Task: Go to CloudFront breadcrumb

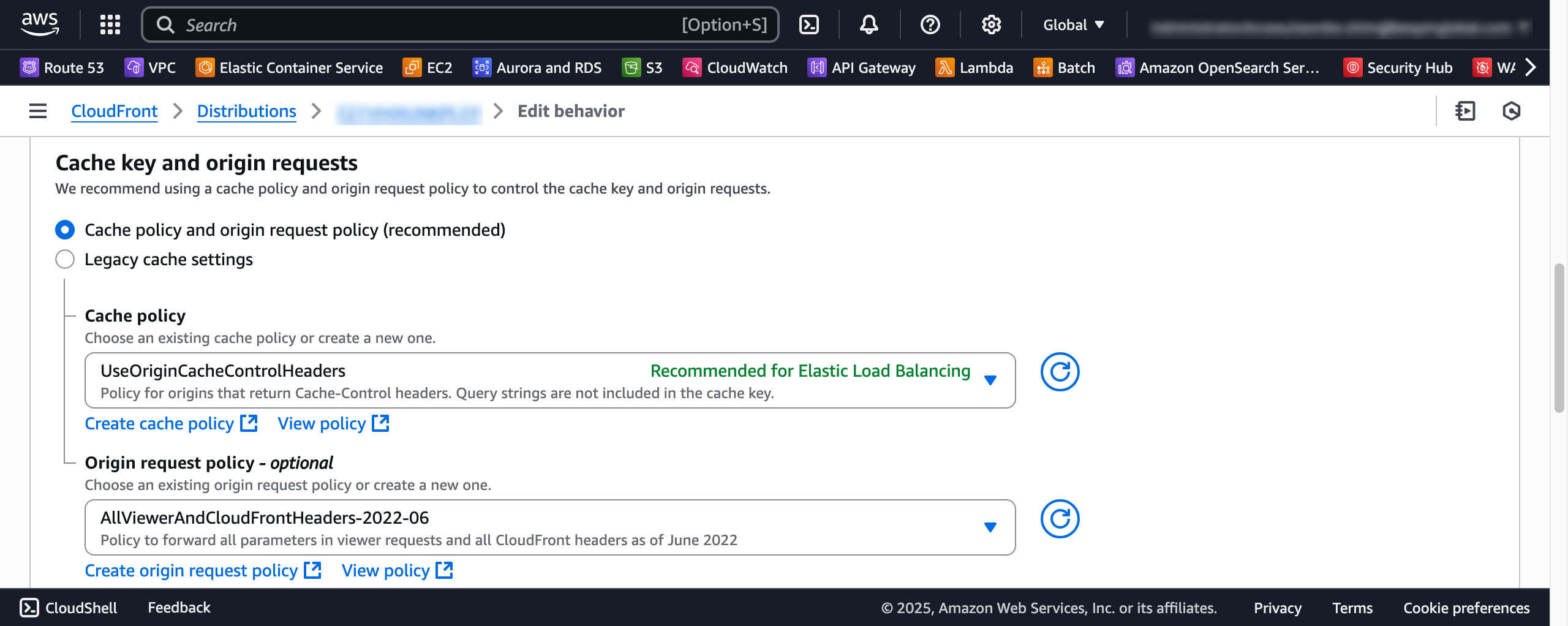Action: 115,111
